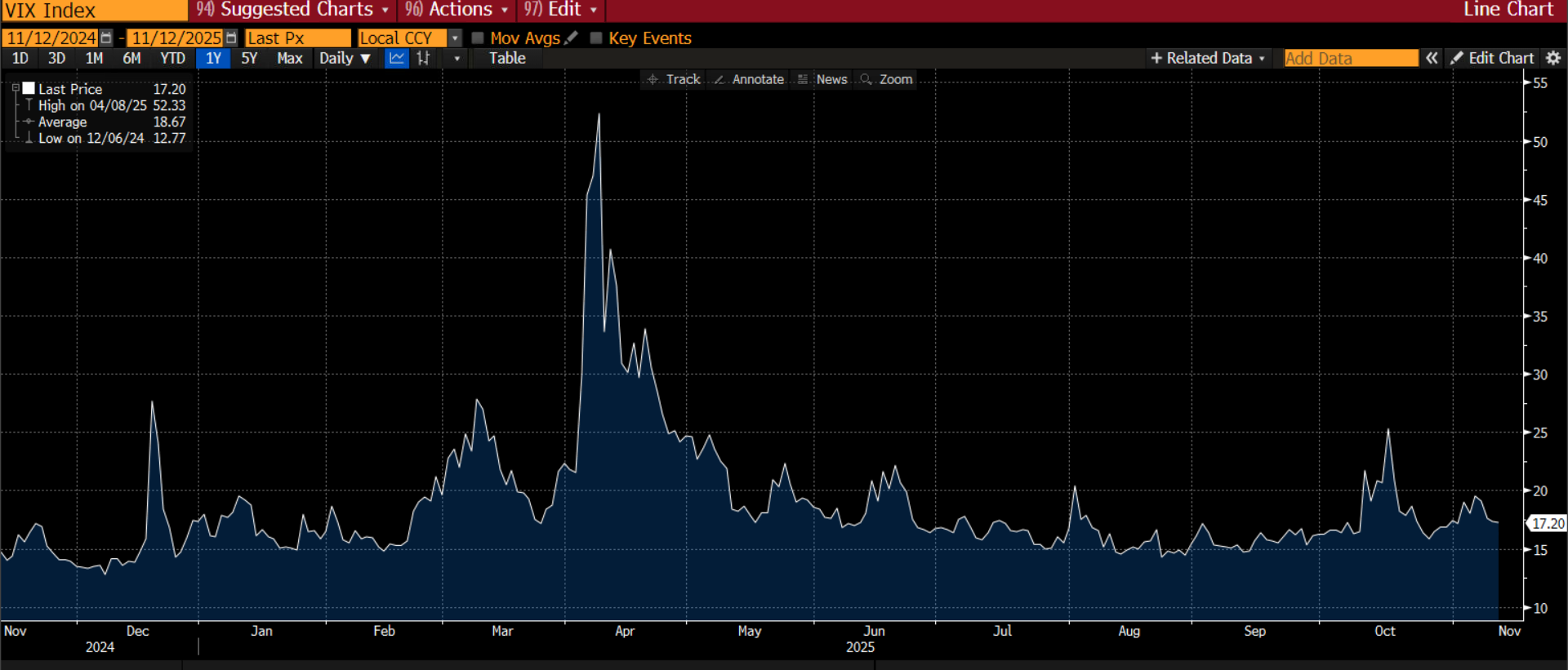The height and width of the screenshot is (670, 1568).
Task: Expand the Local CCY currency dropdown
Action: click(x=455, y=38)
